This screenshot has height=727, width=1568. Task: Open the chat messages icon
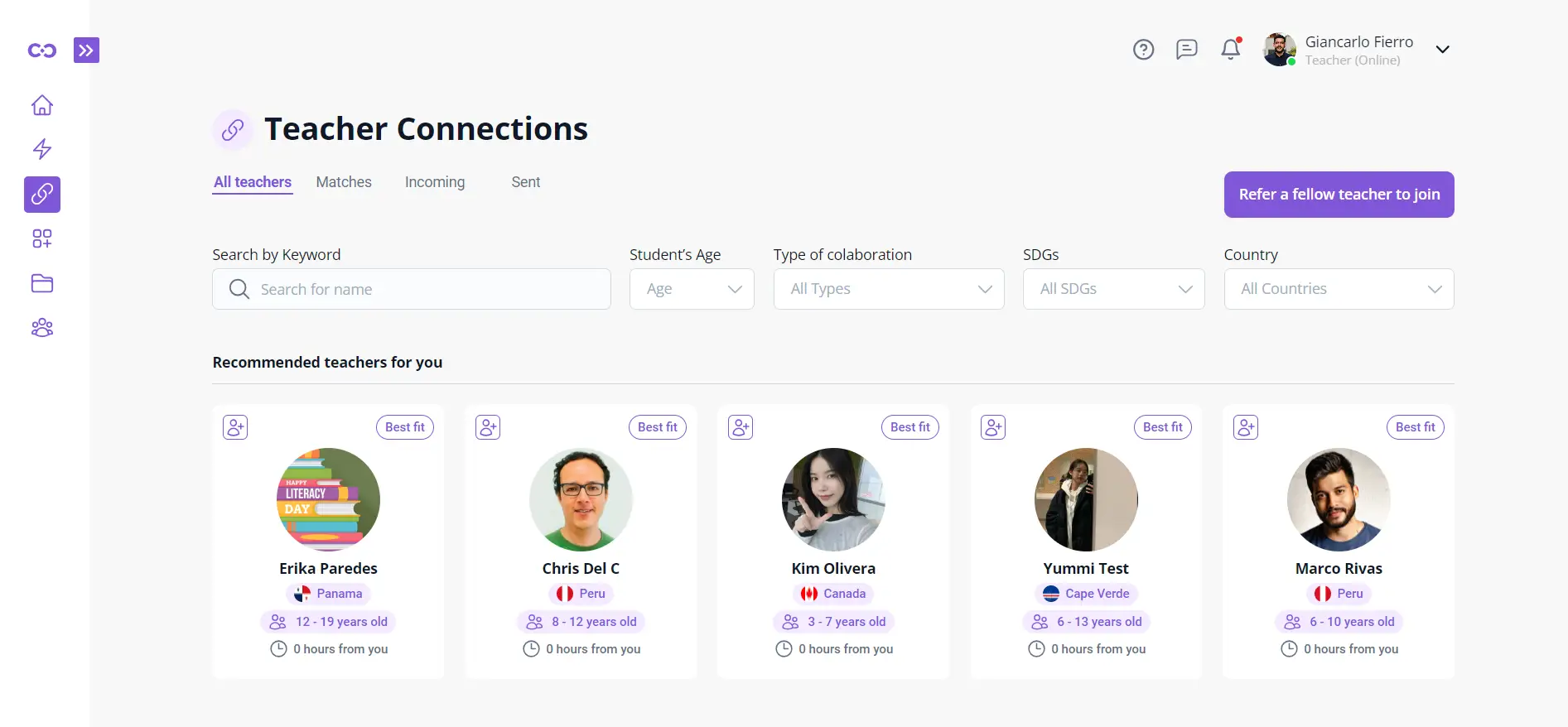click(1187, 50)
